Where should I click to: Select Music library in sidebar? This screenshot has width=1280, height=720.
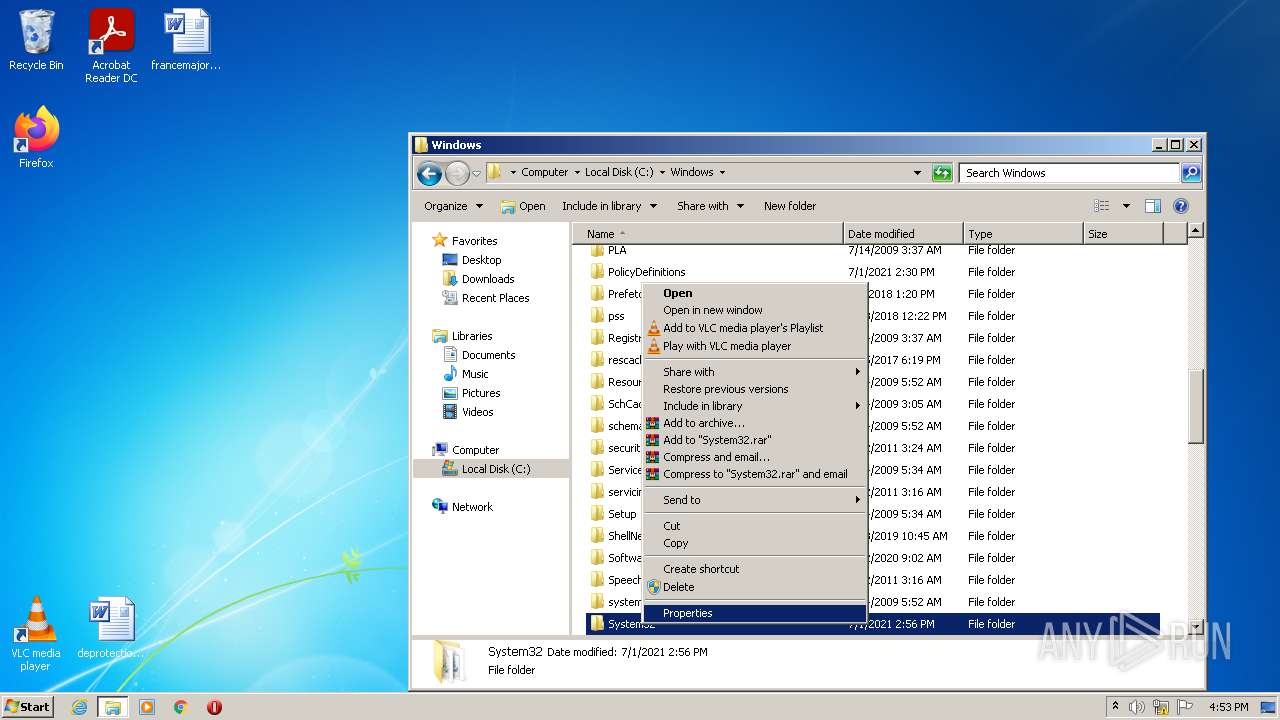(465, 374)
